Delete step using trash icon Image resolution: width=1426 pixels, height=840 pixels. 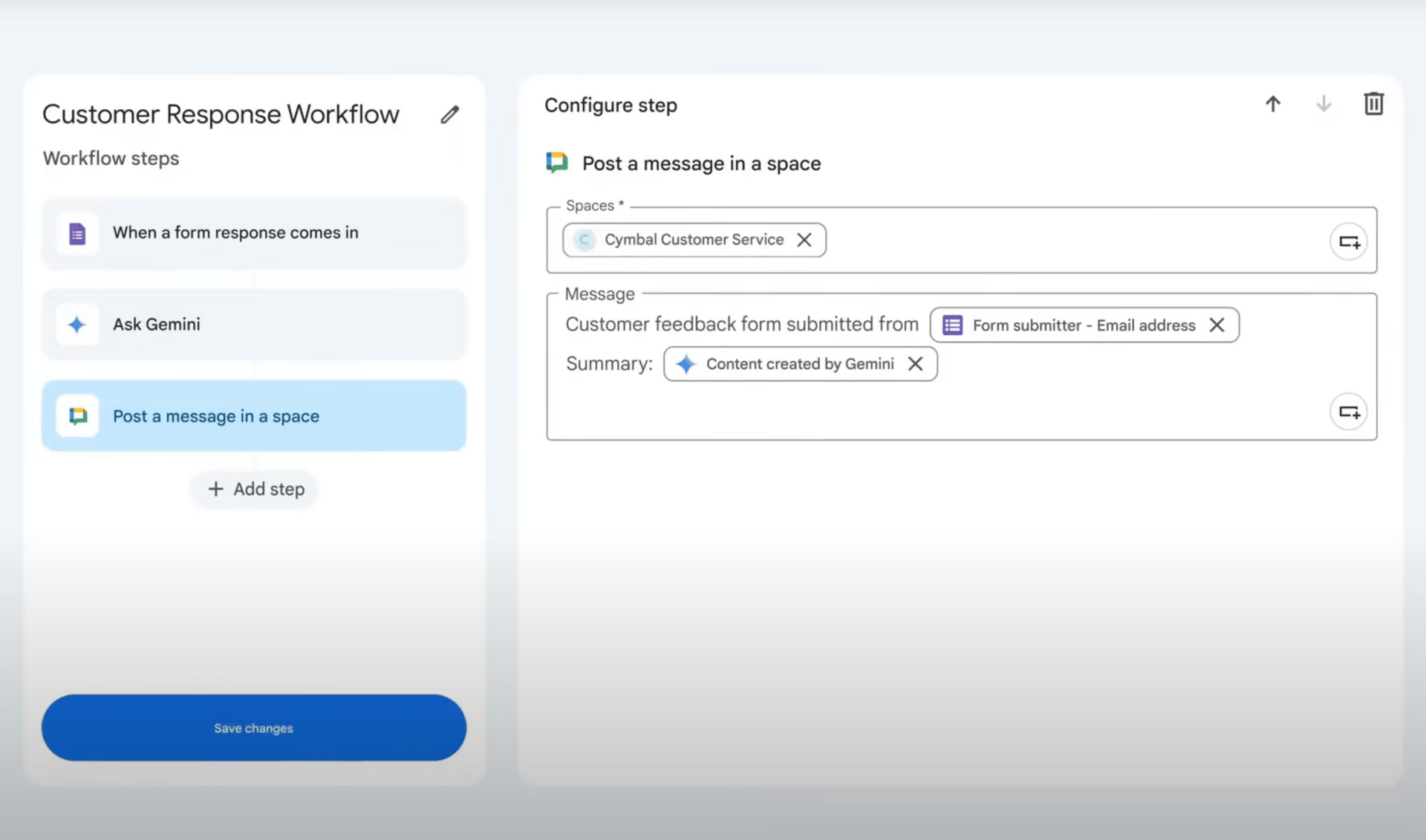click(1373, 104)
